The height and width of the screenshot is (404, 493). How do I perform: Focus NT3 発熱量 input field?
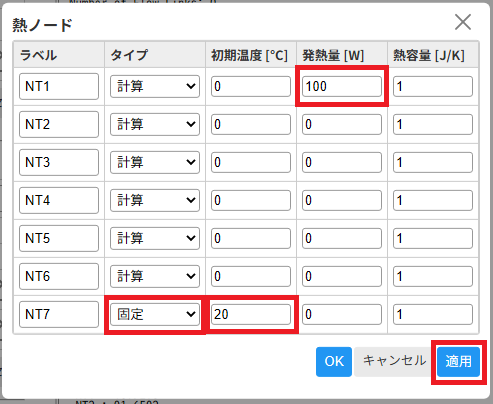click(x=342, y=162)
